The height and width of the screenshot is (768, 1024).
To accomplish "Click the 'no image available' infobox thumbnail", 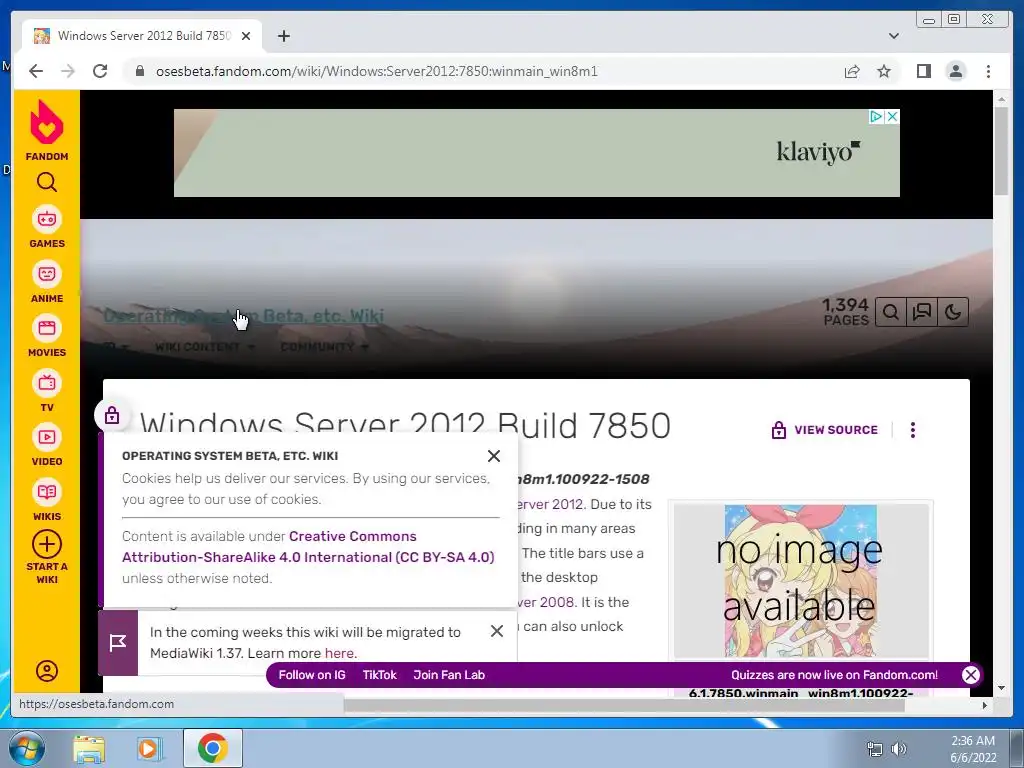I will tap(801, 580).
